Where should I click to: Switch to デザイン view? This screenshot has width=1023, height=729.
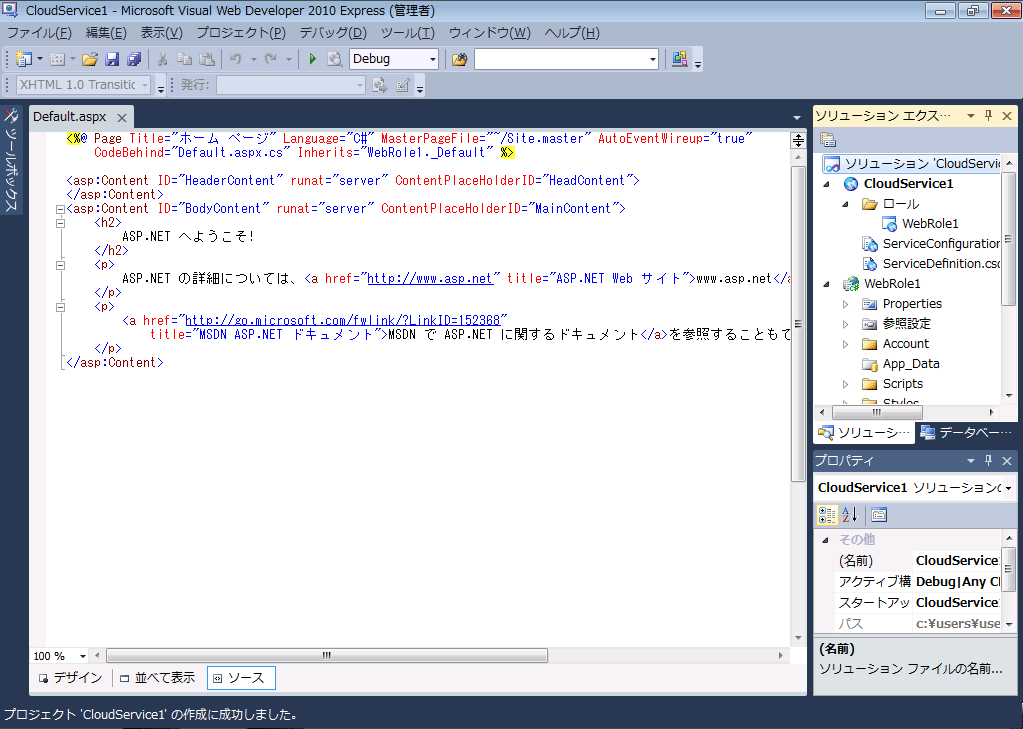[70, 678]
